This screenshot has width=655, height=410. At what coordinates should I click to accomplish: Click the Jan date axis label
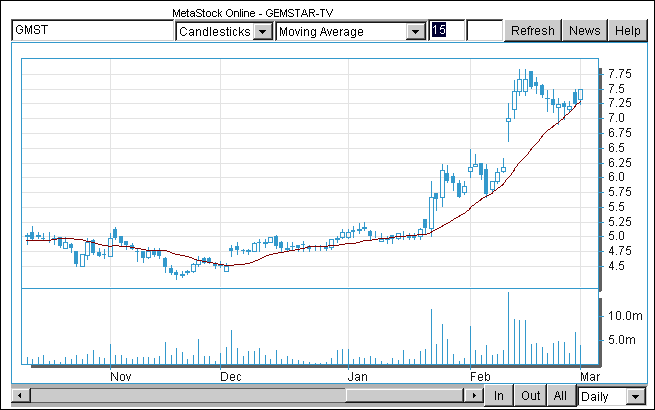click(358, 377)
